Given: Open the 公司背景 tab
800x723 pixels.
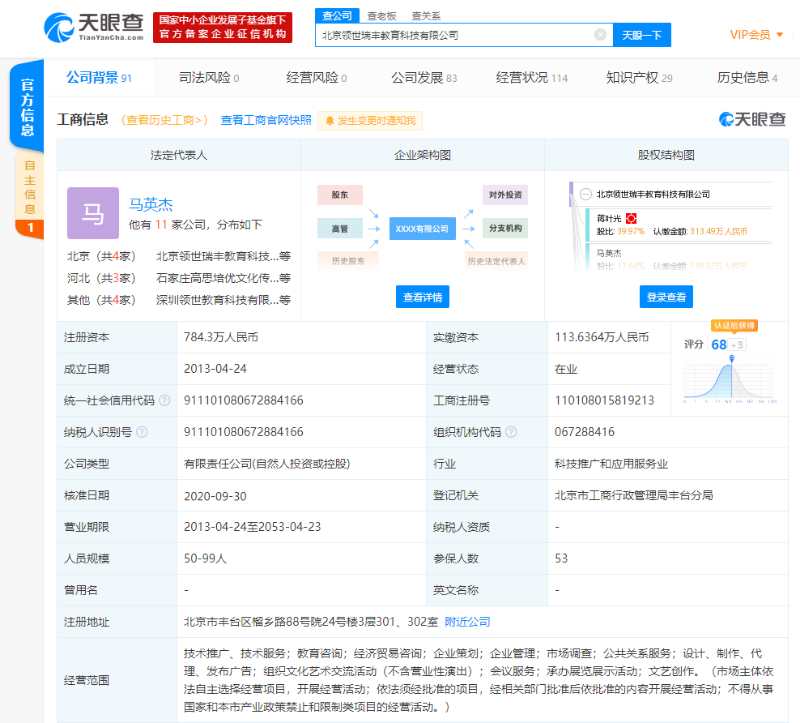Looking at the screenshot, I should point(99,78).
